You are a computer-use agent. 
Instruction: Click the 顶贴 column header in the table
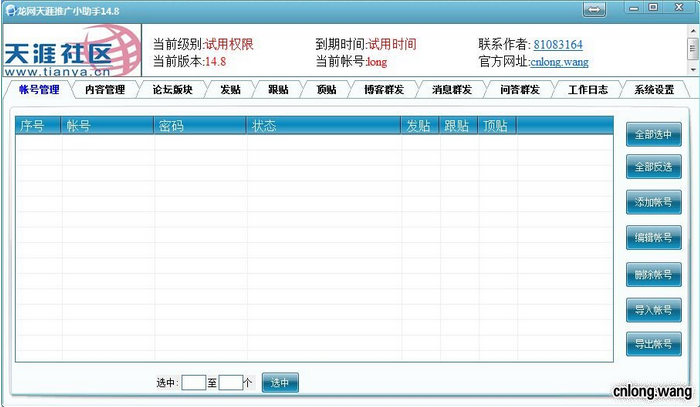point(497,125)
